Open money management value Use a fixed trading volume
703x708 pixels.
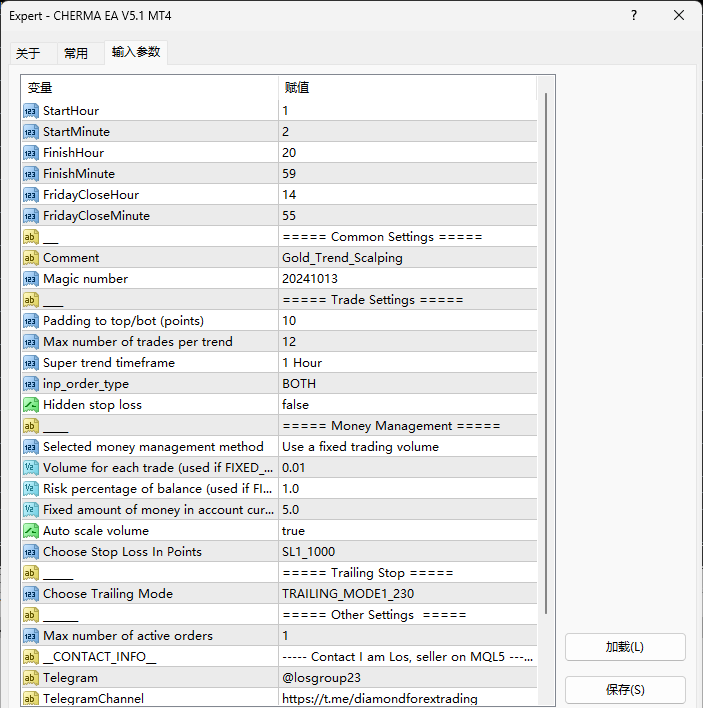(x=408, y=447)
